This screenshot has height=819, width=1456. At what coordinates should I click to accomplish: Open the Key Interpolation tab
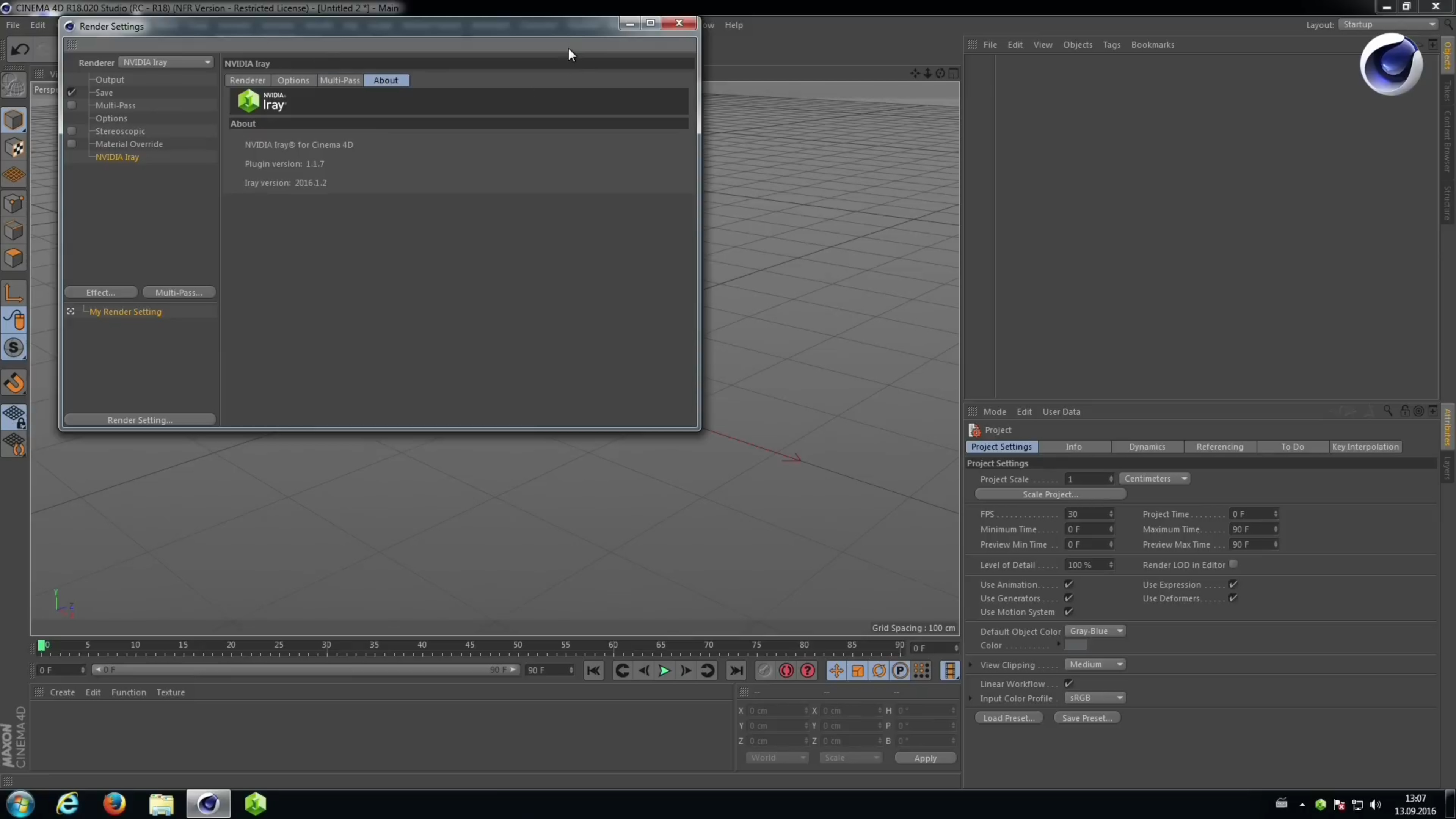click(x=1365, y=447)
